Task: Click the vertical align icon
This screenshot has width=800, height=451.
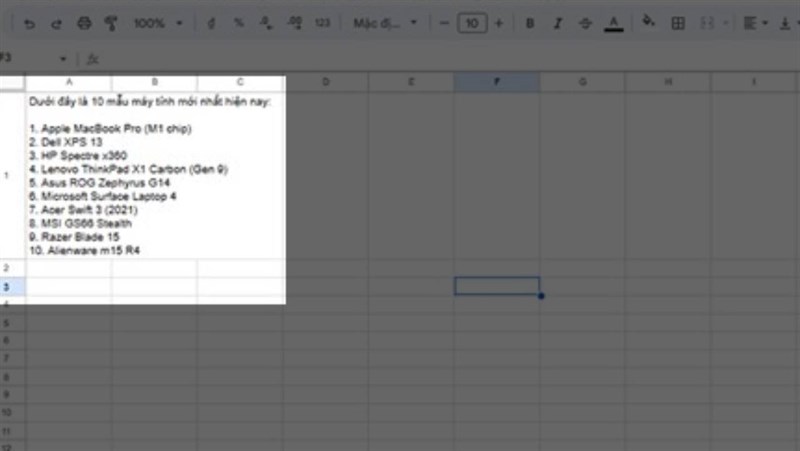Action: 785,23
